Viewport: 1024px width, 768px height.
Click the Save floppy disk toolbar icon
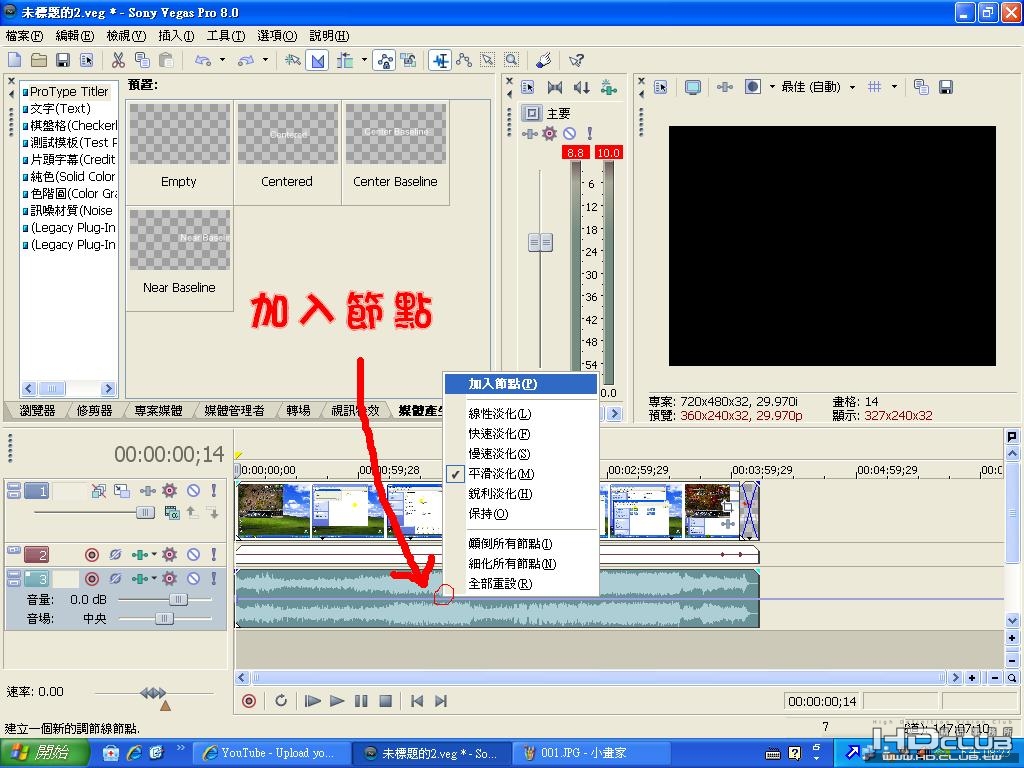pos(62,60)
